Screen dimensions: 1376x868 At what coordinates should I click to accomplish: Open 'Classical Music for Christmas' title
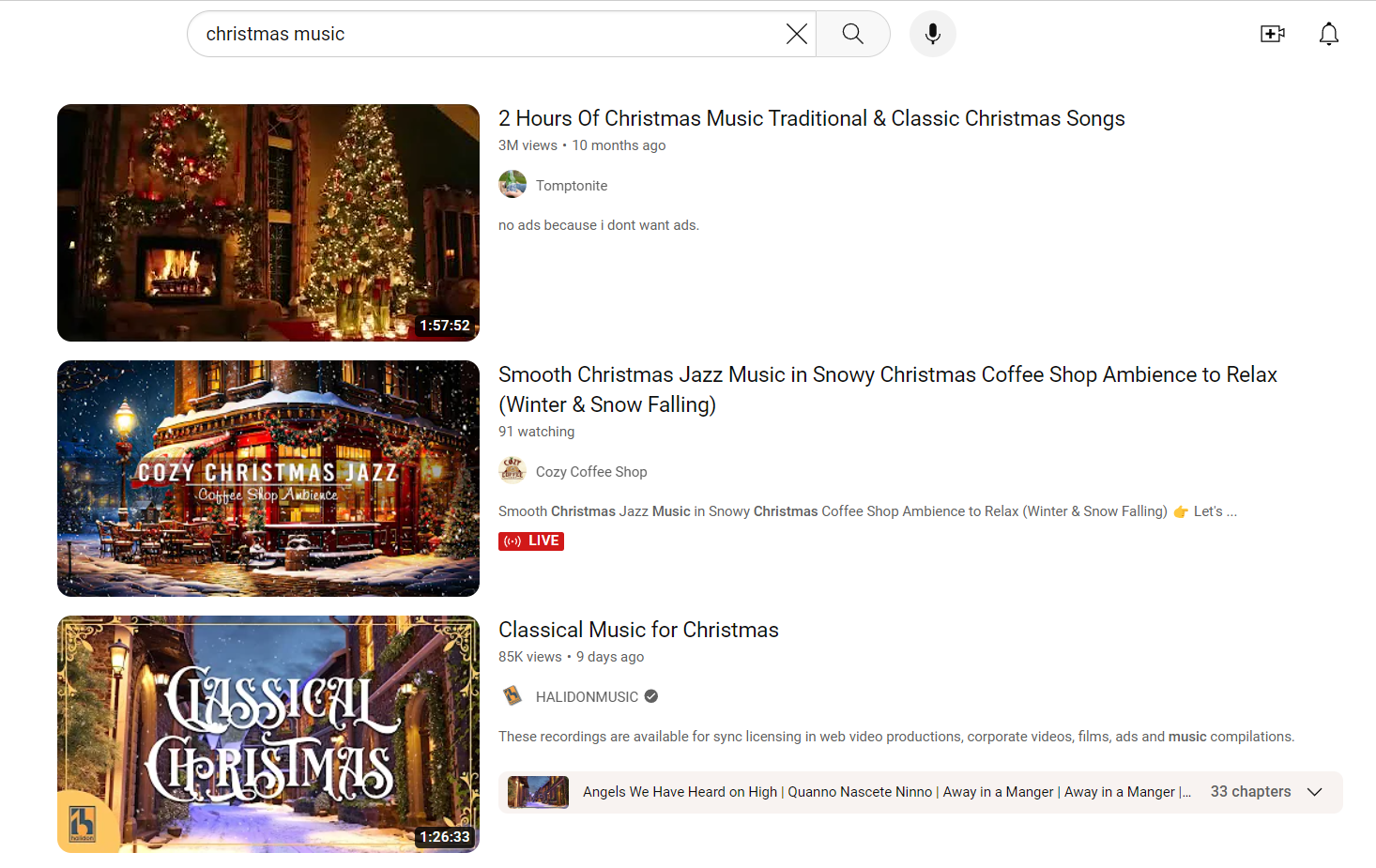coord(638,630)
